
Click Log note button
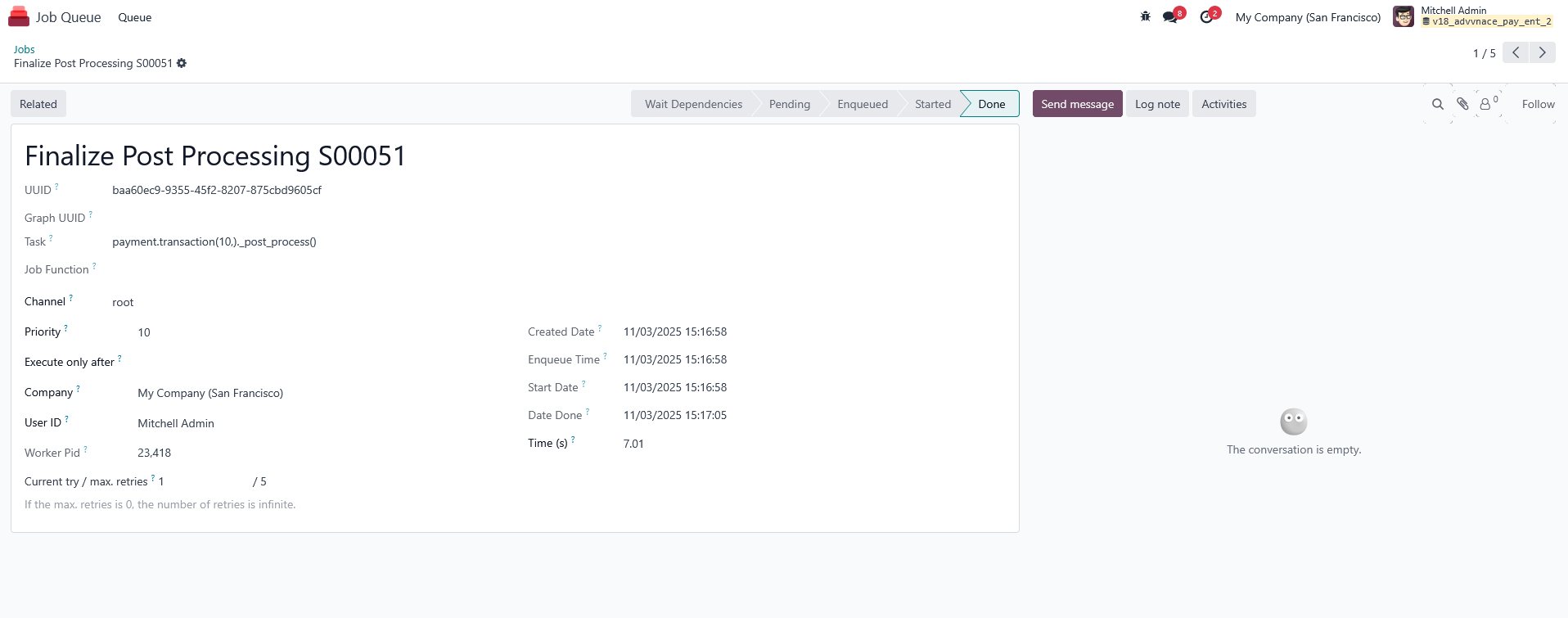(1157, 104)
